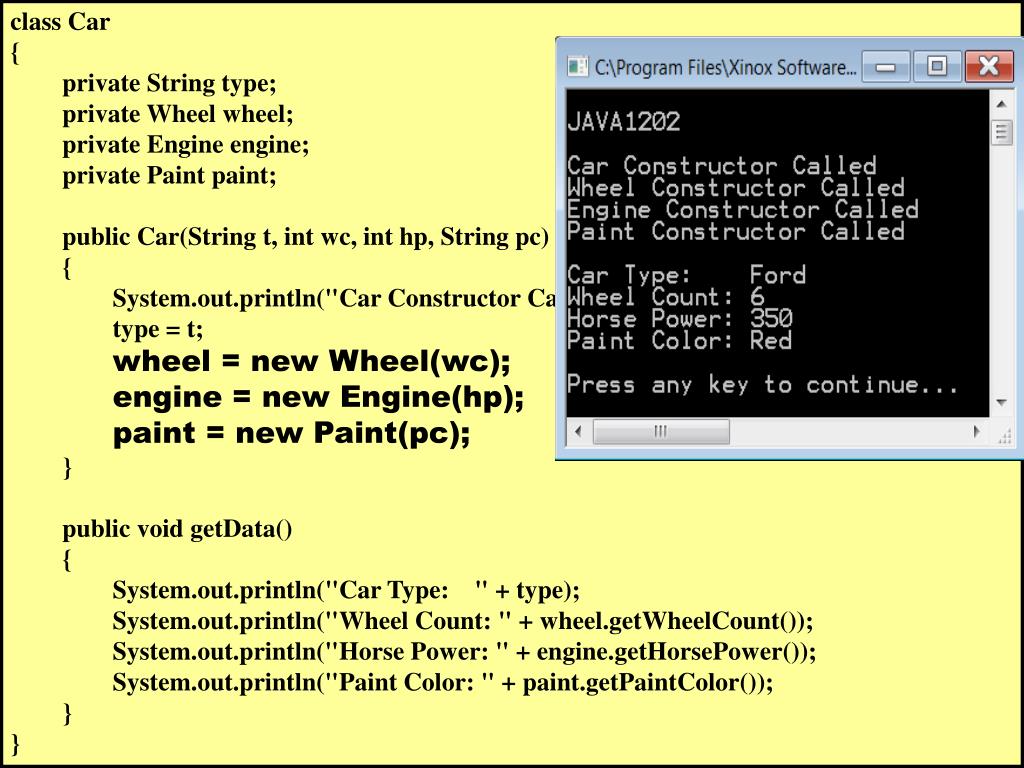1024x768 pixels.
Task: Click the 'paint = new Paint(pc);' line
Action: (291, 433)
